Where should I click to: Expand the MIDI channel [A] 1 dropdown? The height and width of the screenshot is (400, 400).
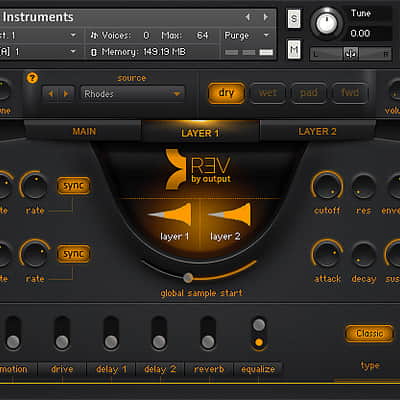(73, 52)
